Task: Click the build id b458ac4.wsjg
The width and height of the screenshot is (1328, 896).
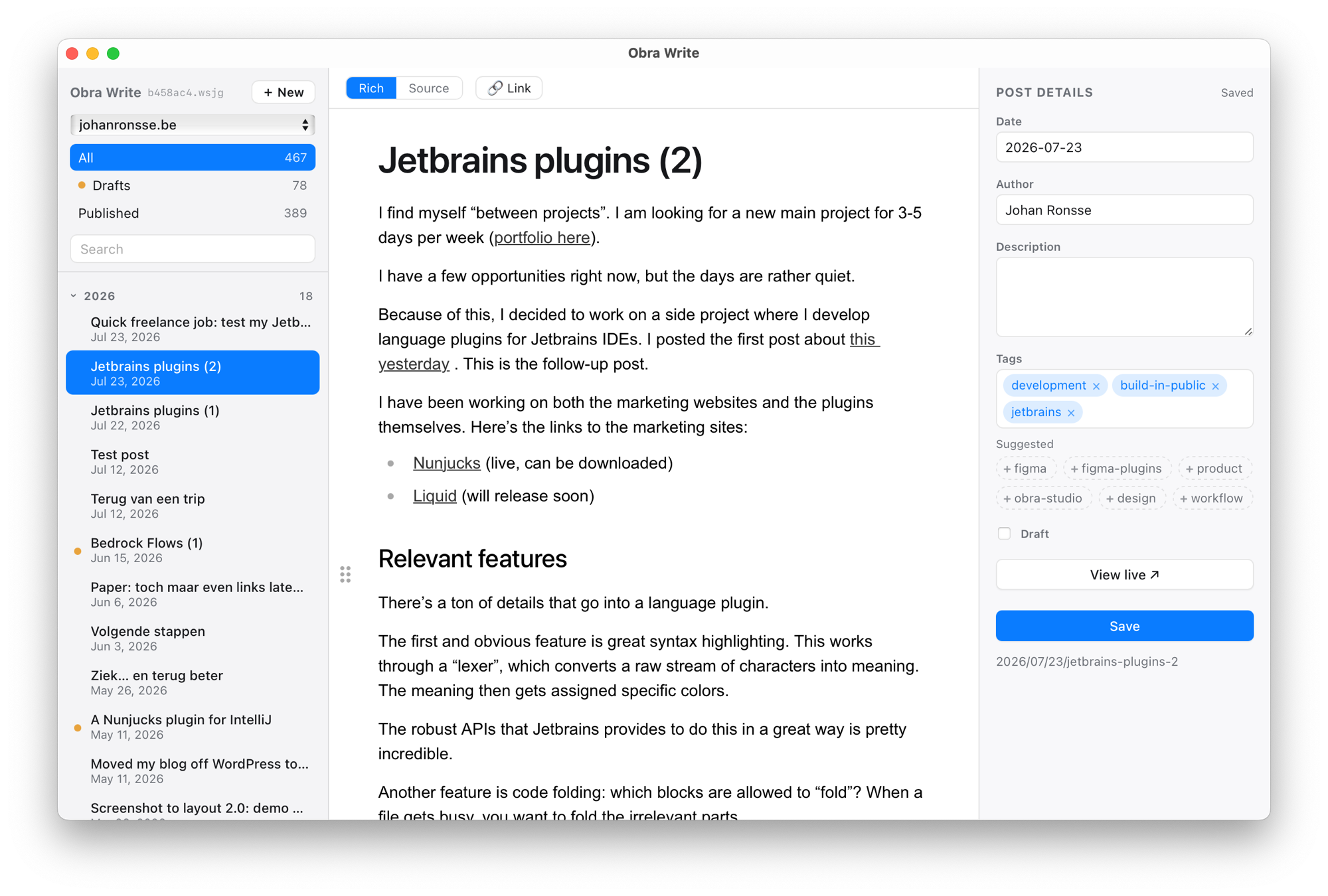Action: [185, 93]
